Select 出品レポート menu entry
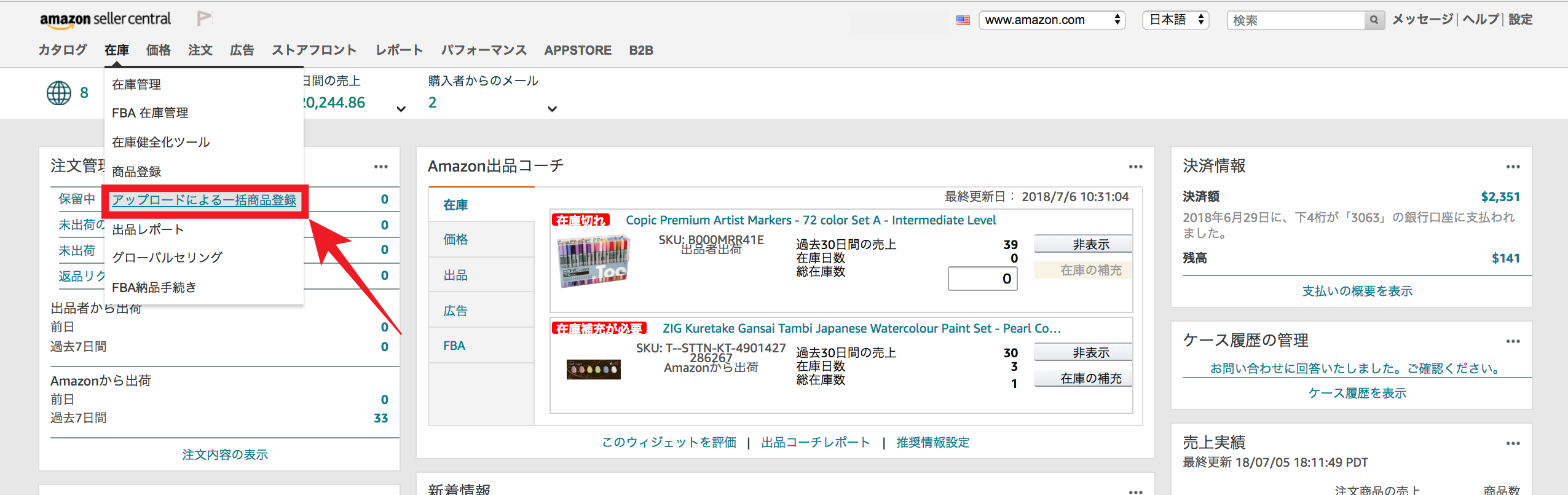 pos(148,229)
